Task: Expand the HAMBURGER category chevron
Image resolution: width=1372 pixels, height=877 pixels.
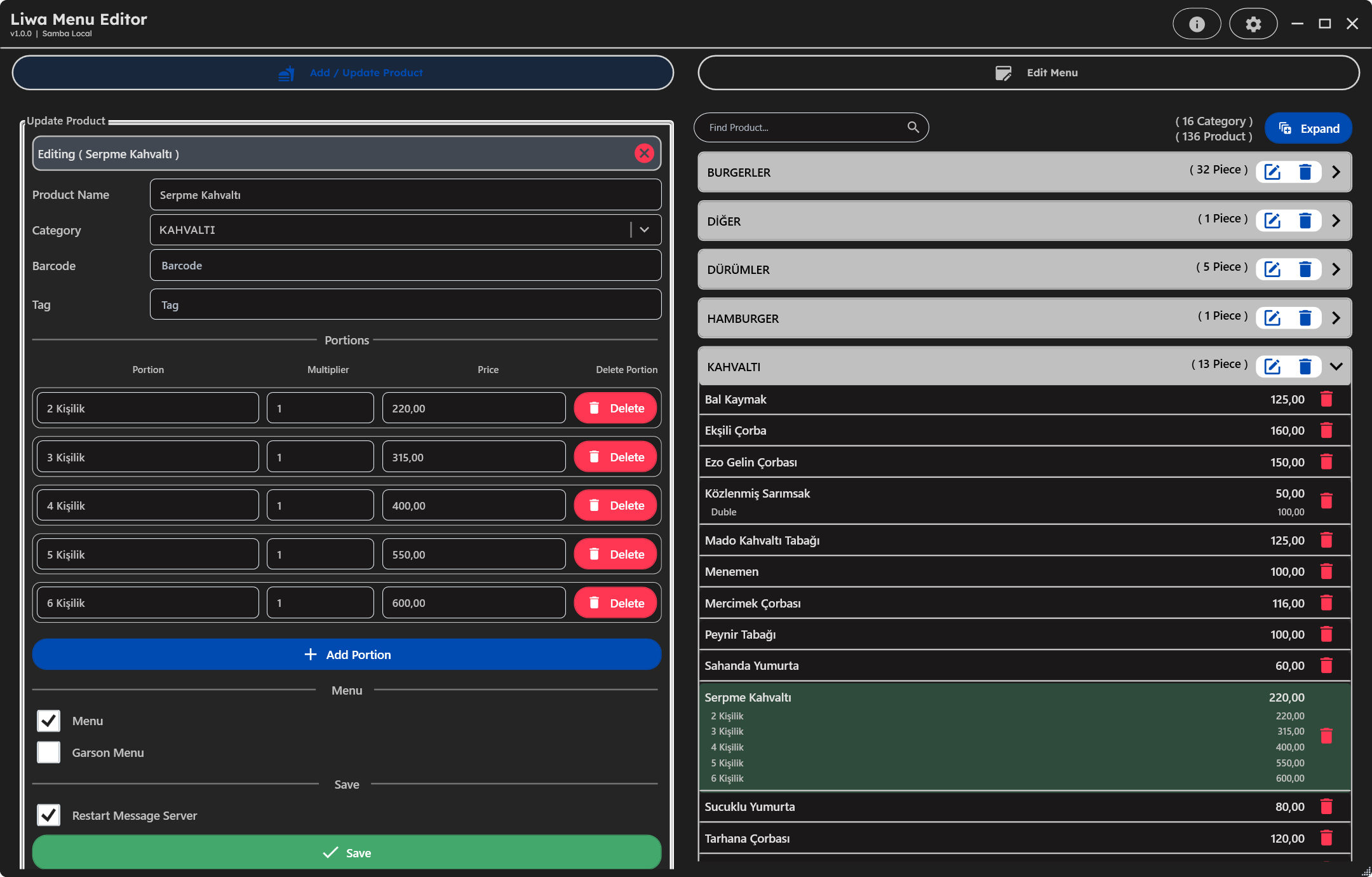Action: pyautogui.click(x=1336, y=318)
